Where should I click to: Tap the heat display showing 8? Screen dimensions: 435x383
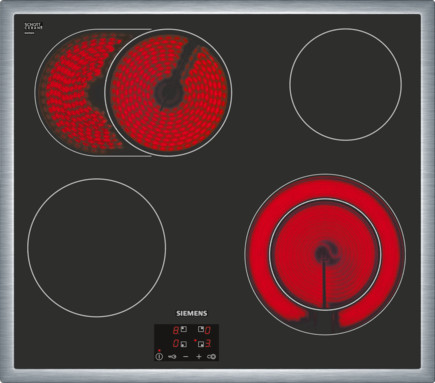[x=176, y=330]
